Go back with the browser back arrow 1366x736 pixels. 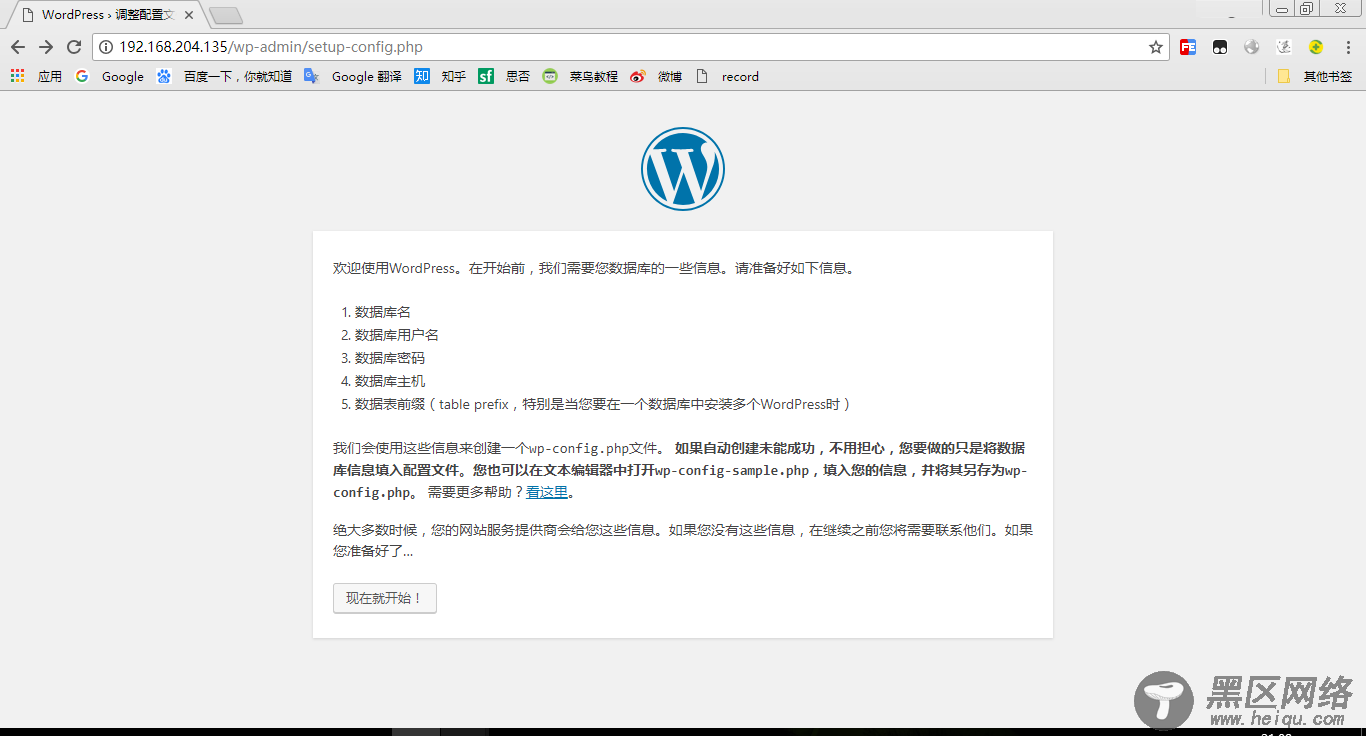18,47
